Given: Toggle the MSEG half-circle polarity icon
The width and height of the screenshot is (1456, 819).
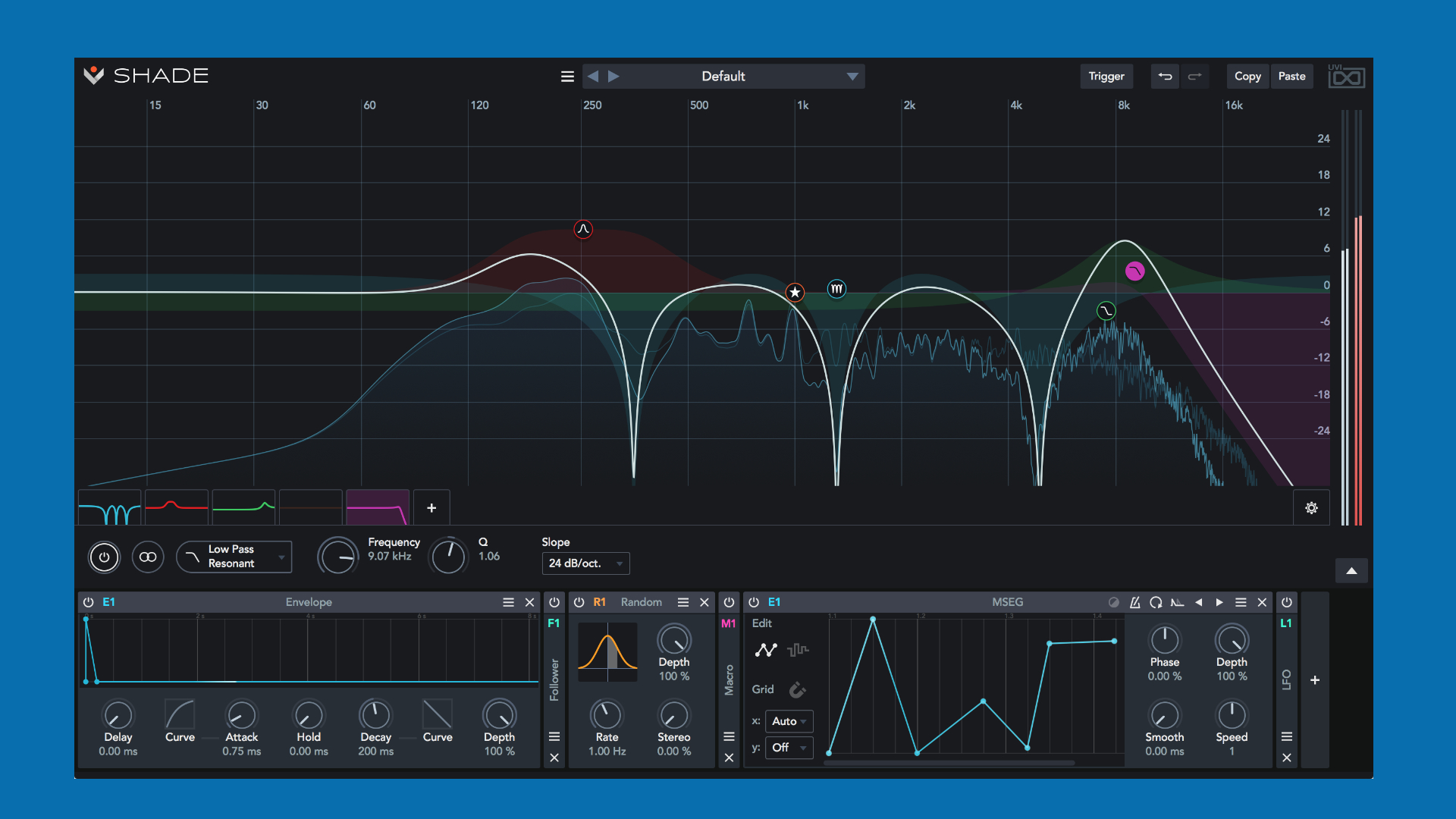Looking at the screenshot, I should tap(1113, 602).
